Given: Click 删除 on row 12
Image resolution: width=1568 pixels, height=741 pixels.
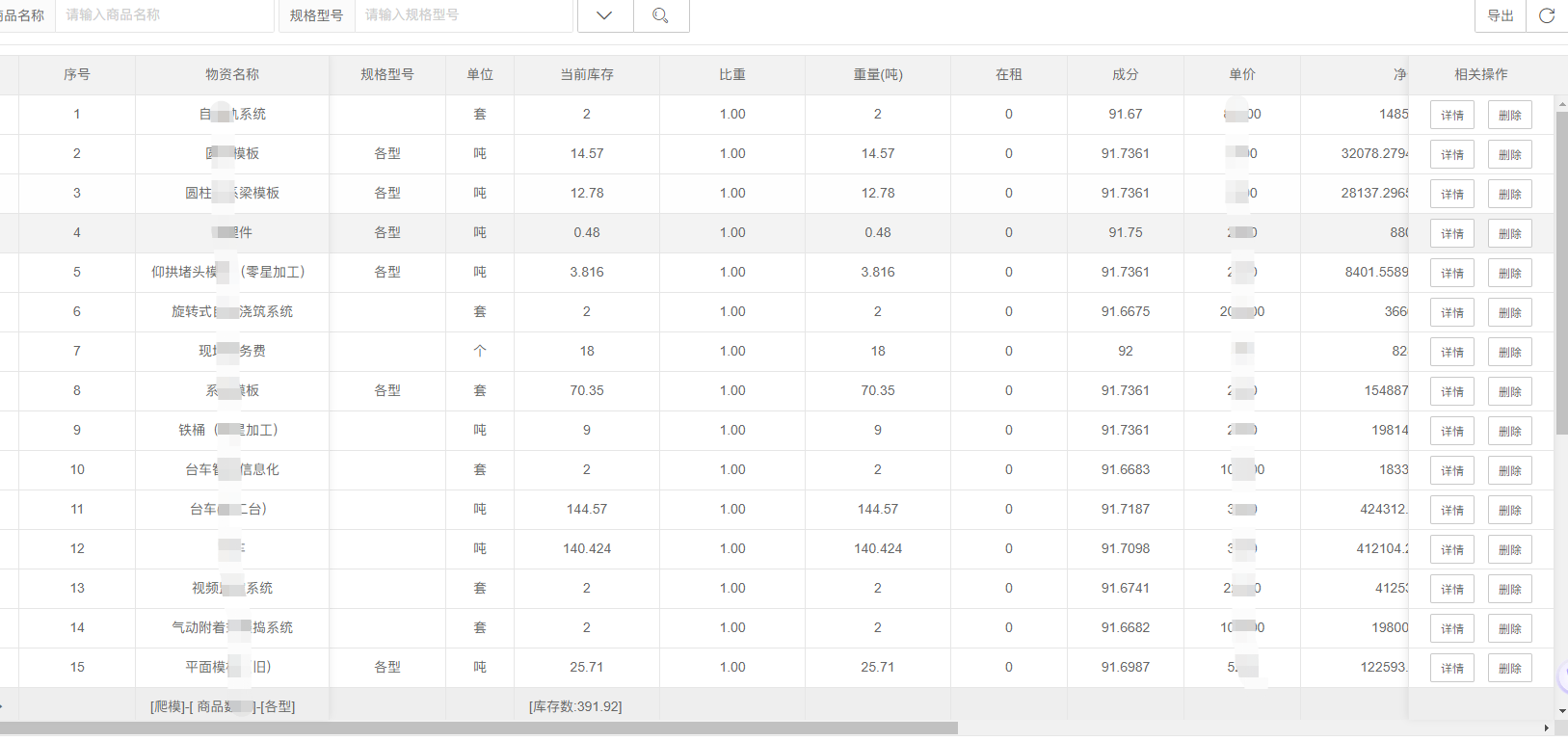Looking at the screenshot, I should pos(1509,550).
